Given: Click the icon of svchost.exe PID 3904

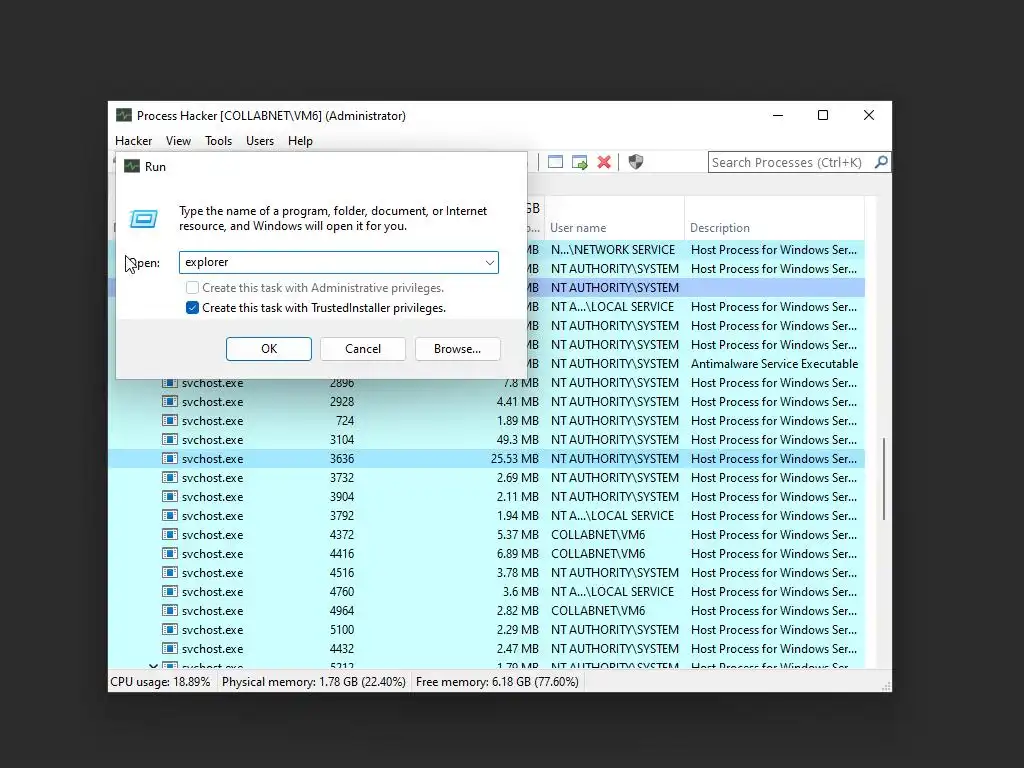Looking at the screenshot, I should [170, 496].
